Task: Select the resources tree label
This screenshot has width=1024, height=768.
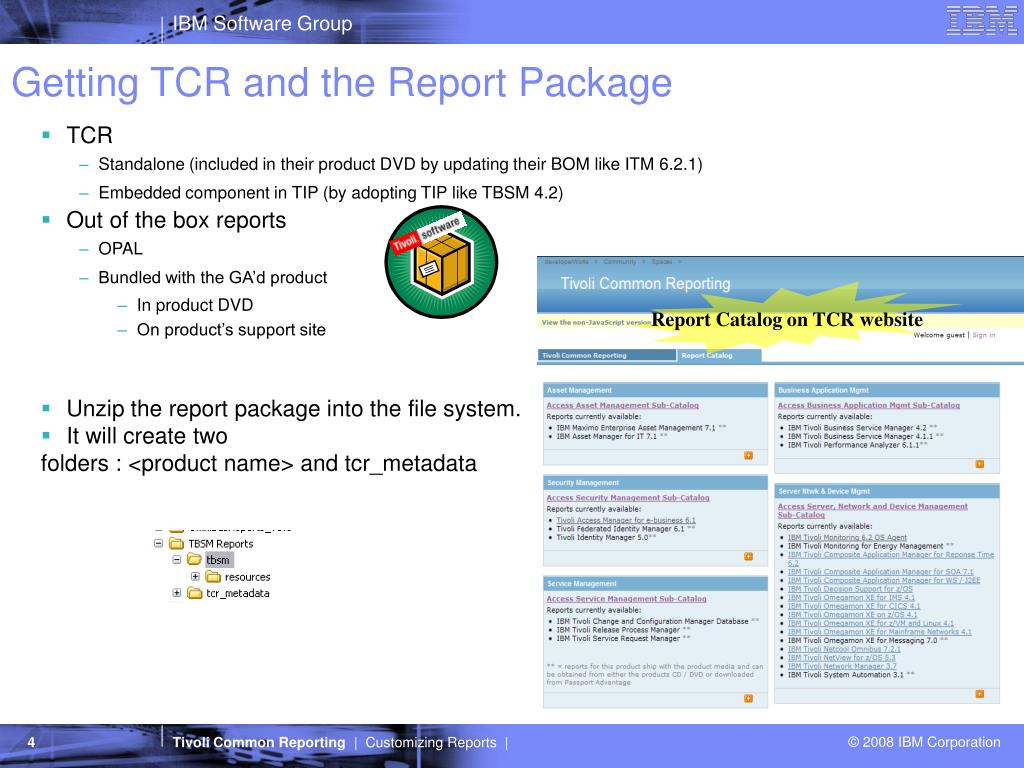Action: (248, 577)
